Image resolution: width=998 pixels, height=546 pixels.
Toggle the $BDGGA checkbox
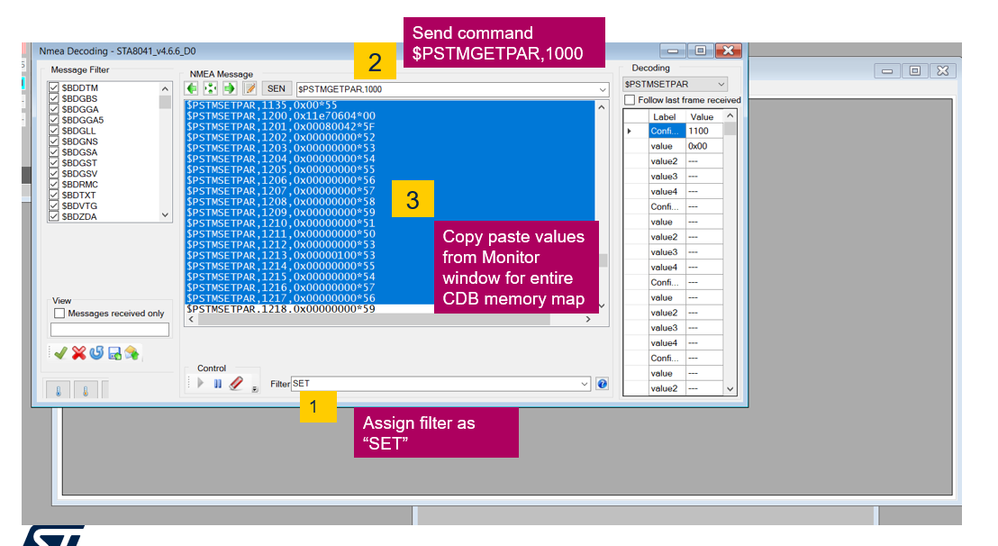coord(54,109)
